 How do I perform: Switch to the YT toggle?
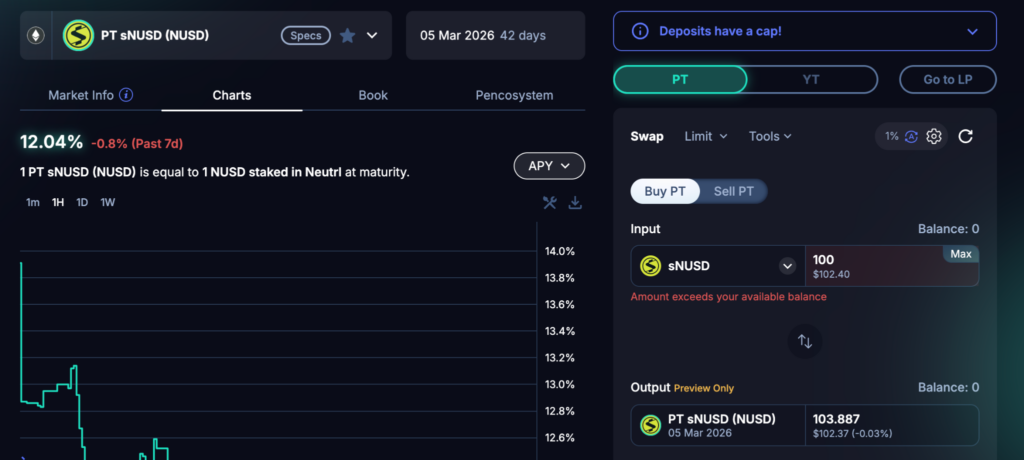click(x=811, y=79)
